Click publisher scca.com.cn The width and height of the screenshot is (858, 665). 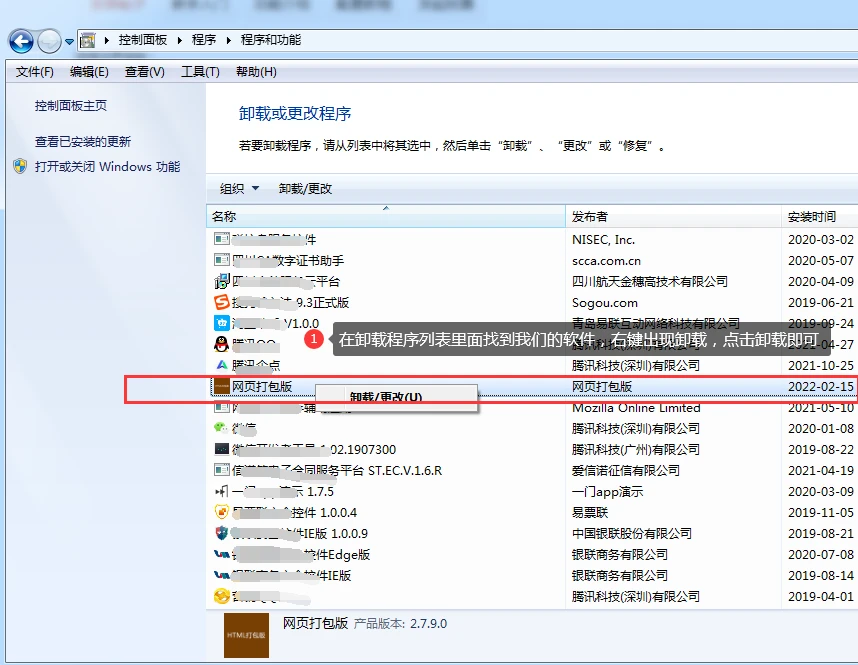click(606, 261)
